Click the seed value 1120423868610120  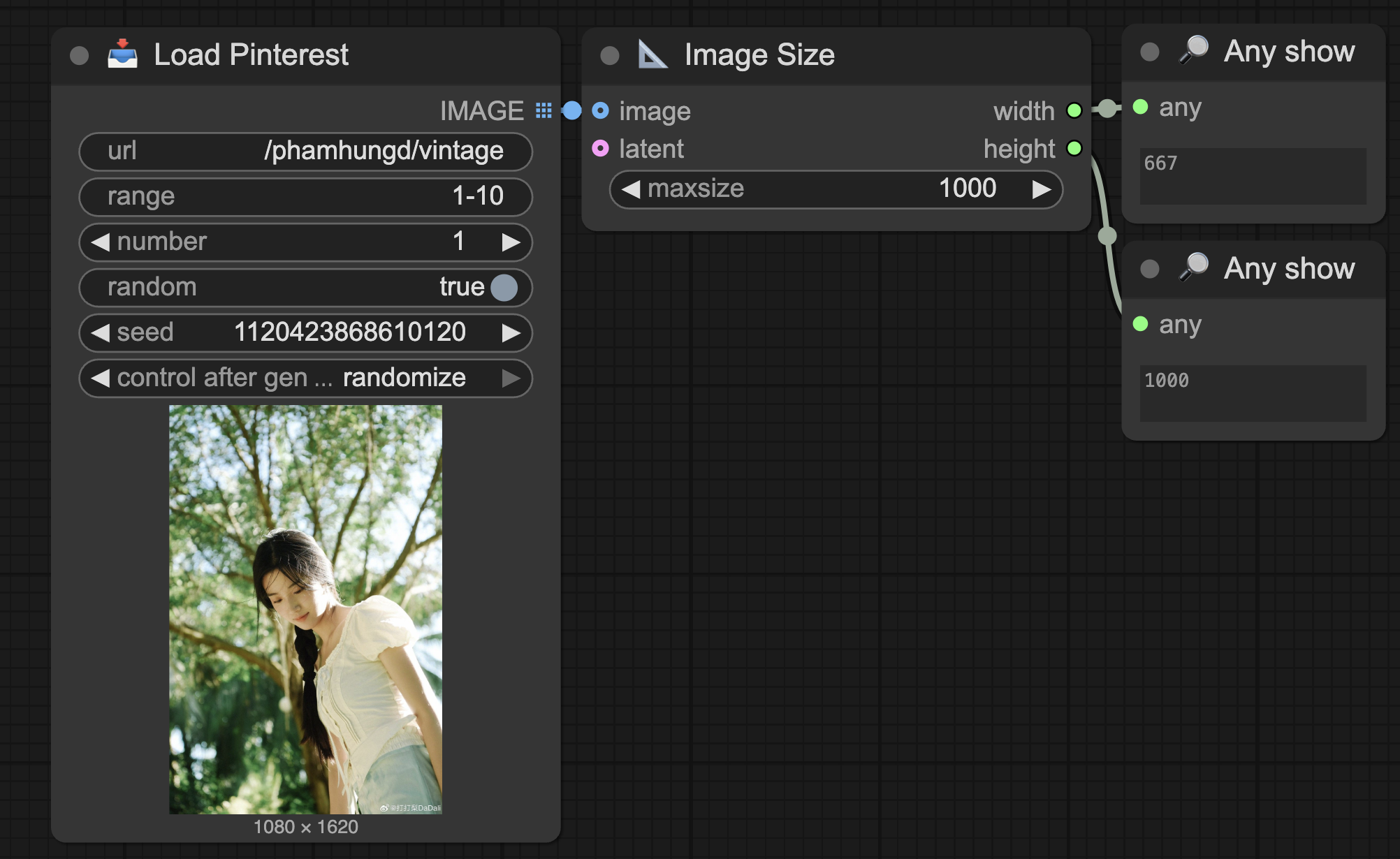tap(350, 332)
